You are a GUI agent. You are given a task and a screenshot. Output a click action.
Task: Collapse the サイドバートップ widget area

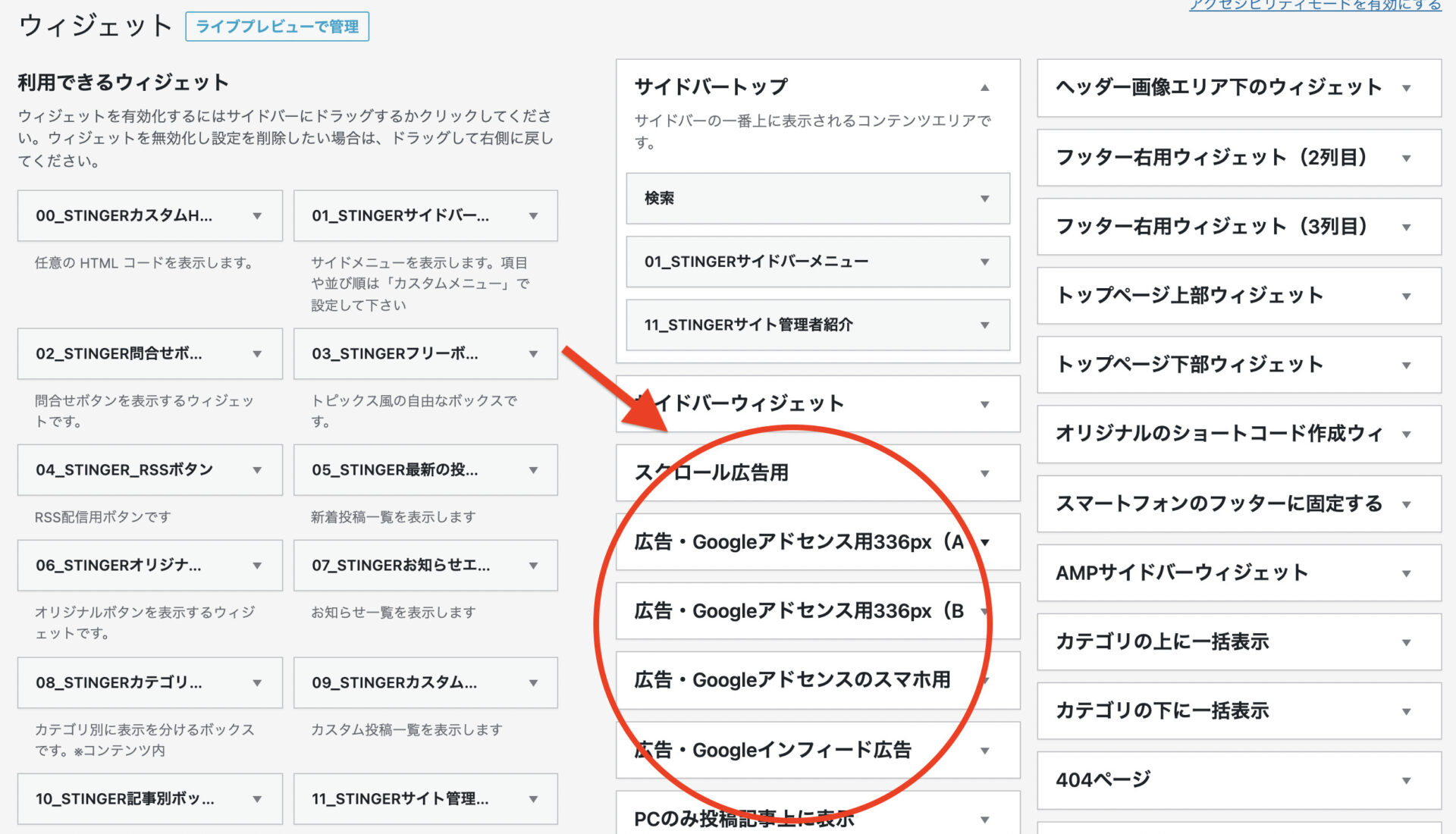point(984,88)
